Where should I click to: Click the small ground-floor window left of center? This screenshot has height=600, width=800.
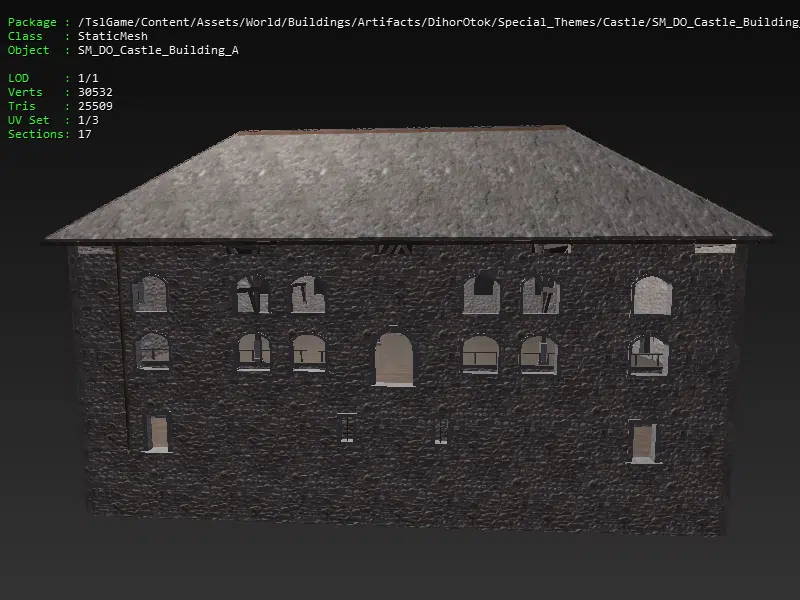pos(347,427)
